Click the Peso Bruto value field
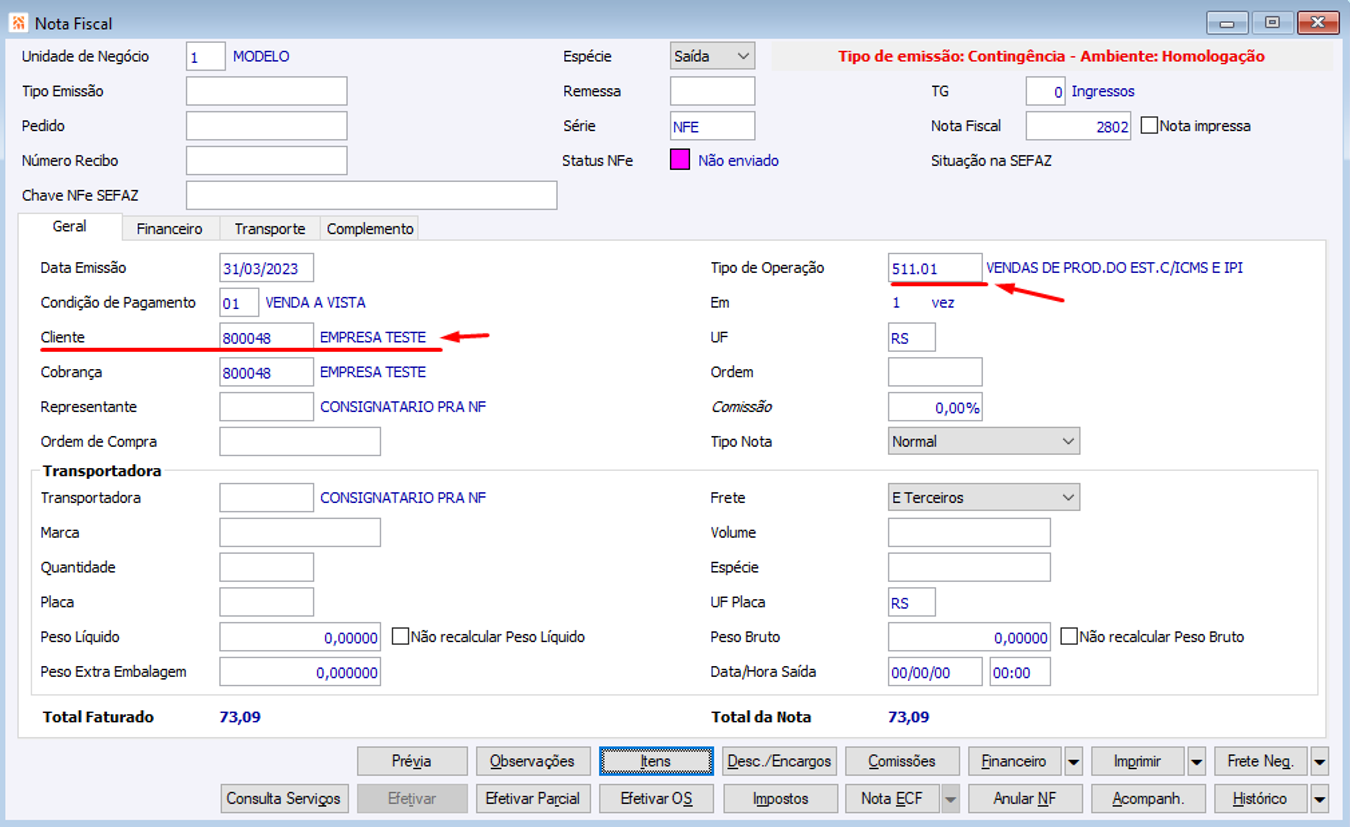The height and width of the screenshot is (827, 1350). point(969,637)
